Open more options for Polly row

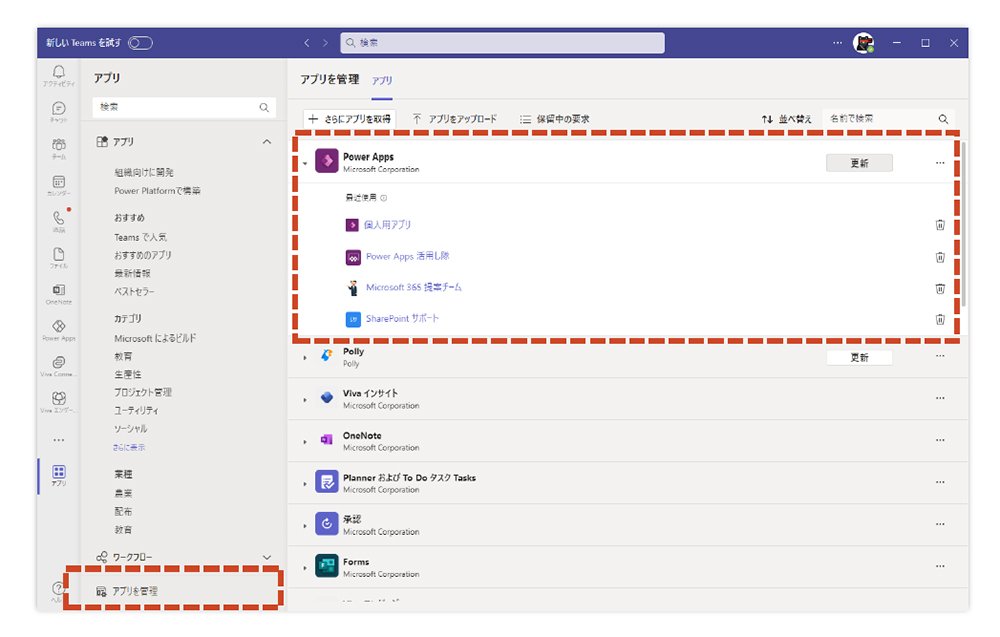940,356
